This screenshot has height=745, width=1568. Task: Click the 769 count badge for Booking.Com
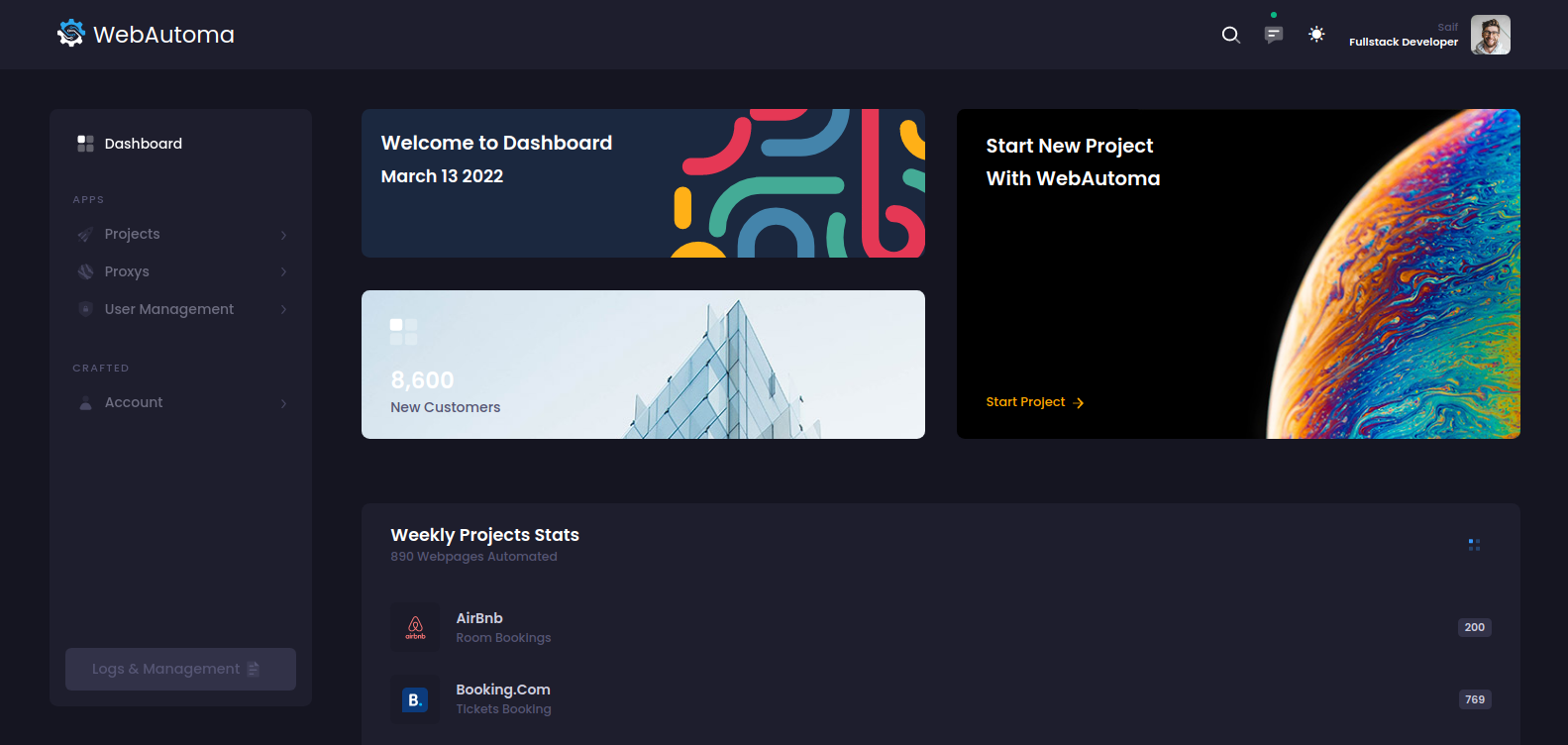click(1474, 699)
